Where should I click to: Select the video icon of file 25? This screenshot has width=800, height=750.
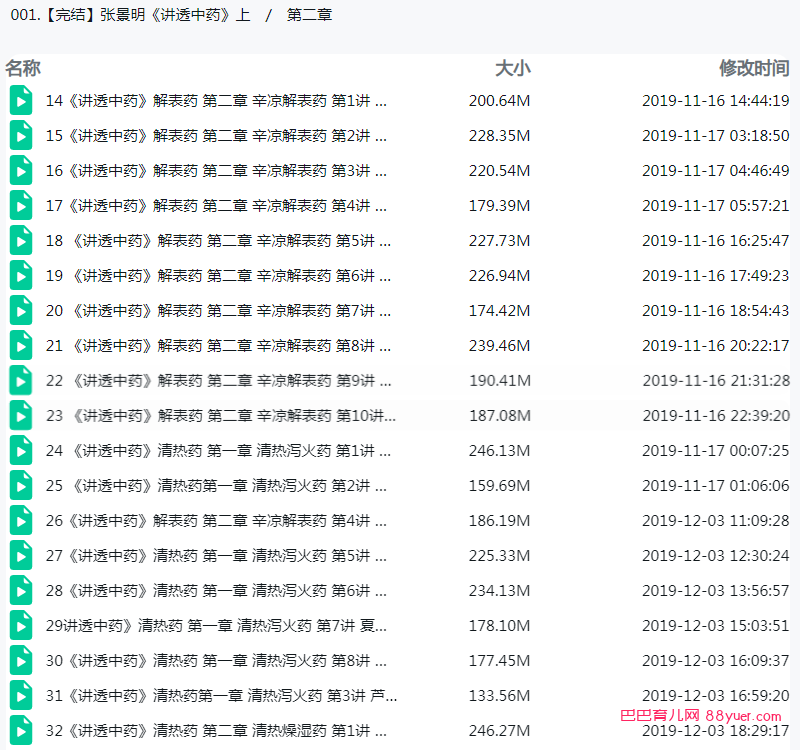[21, 486]
